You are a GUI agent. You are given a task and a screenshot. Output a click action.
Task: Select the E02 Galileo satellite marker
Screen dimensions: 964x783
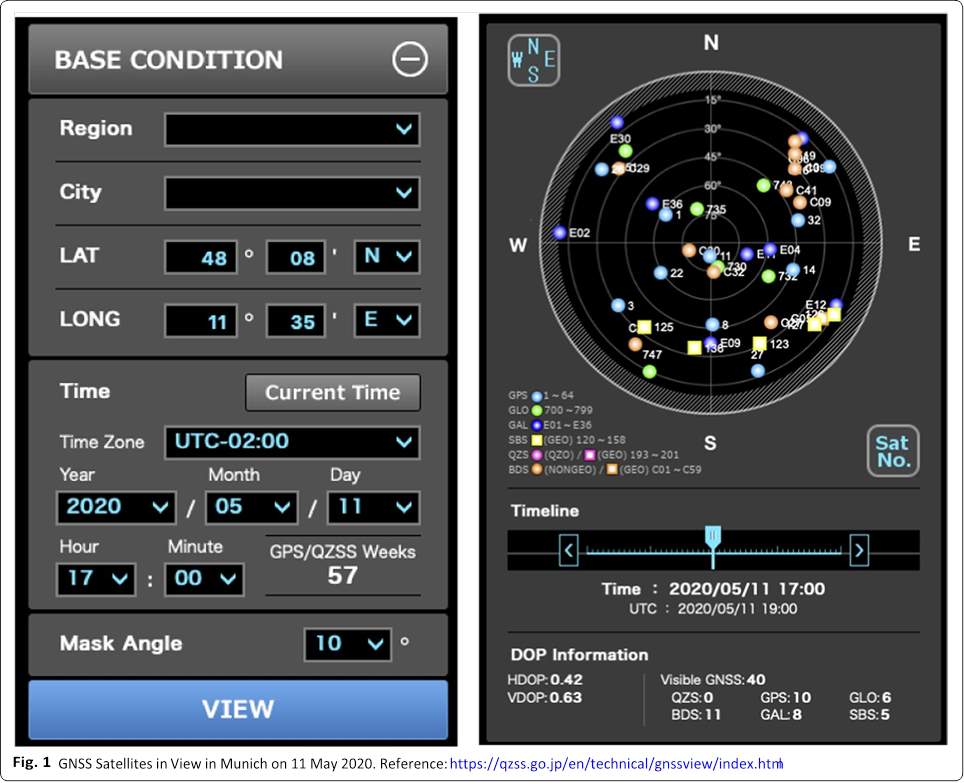560,233
